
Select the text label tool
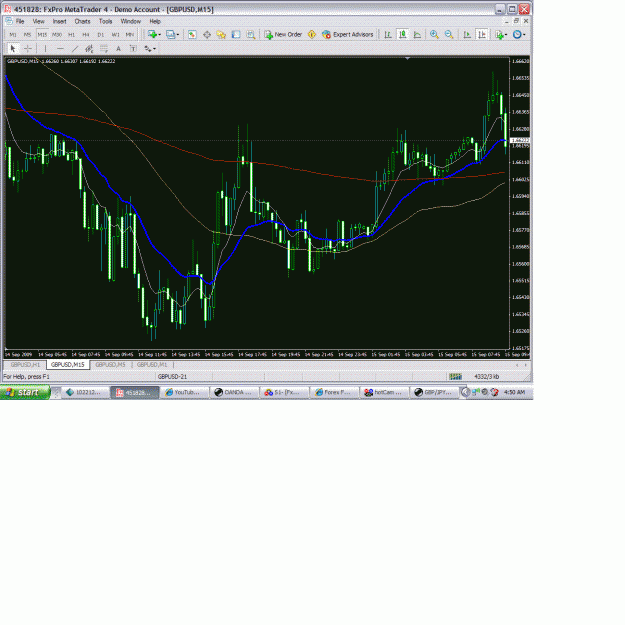[x=133, y=49]
